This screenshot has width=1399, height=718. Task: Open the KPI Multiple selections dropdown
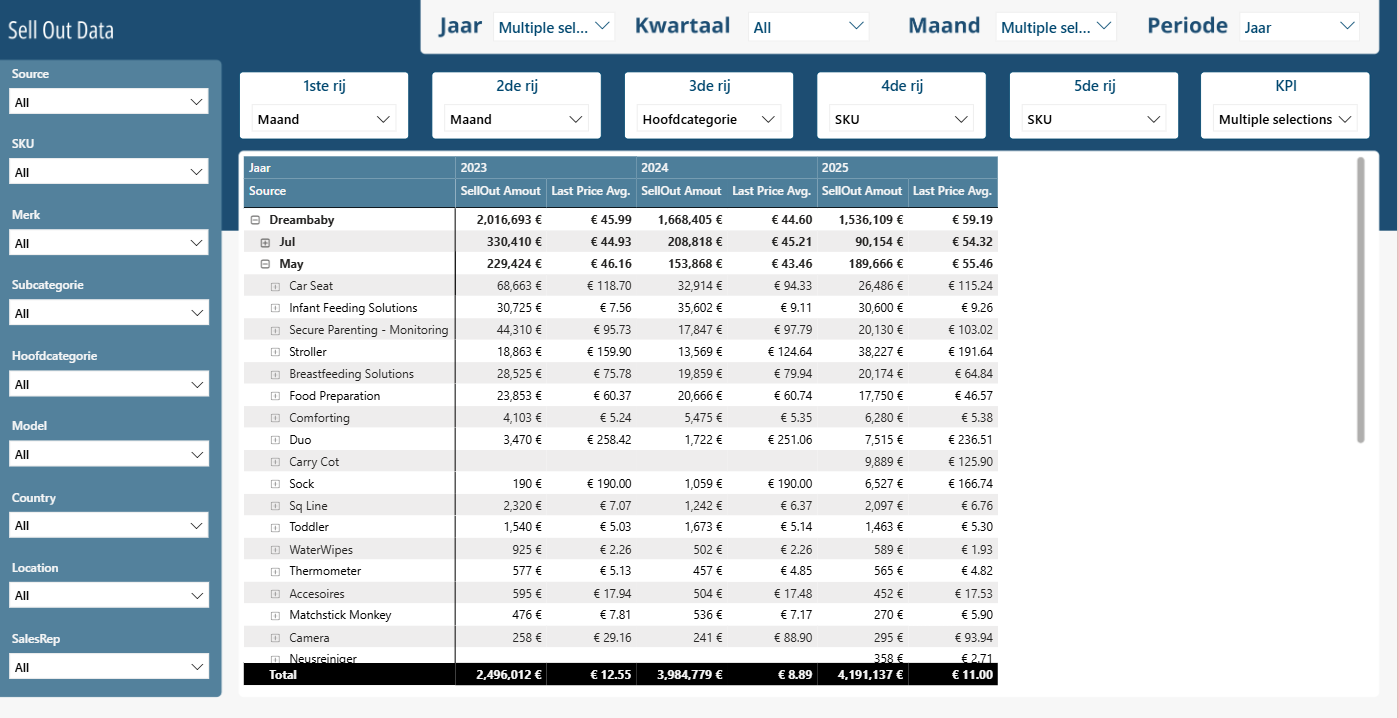tap(1285, 119)
